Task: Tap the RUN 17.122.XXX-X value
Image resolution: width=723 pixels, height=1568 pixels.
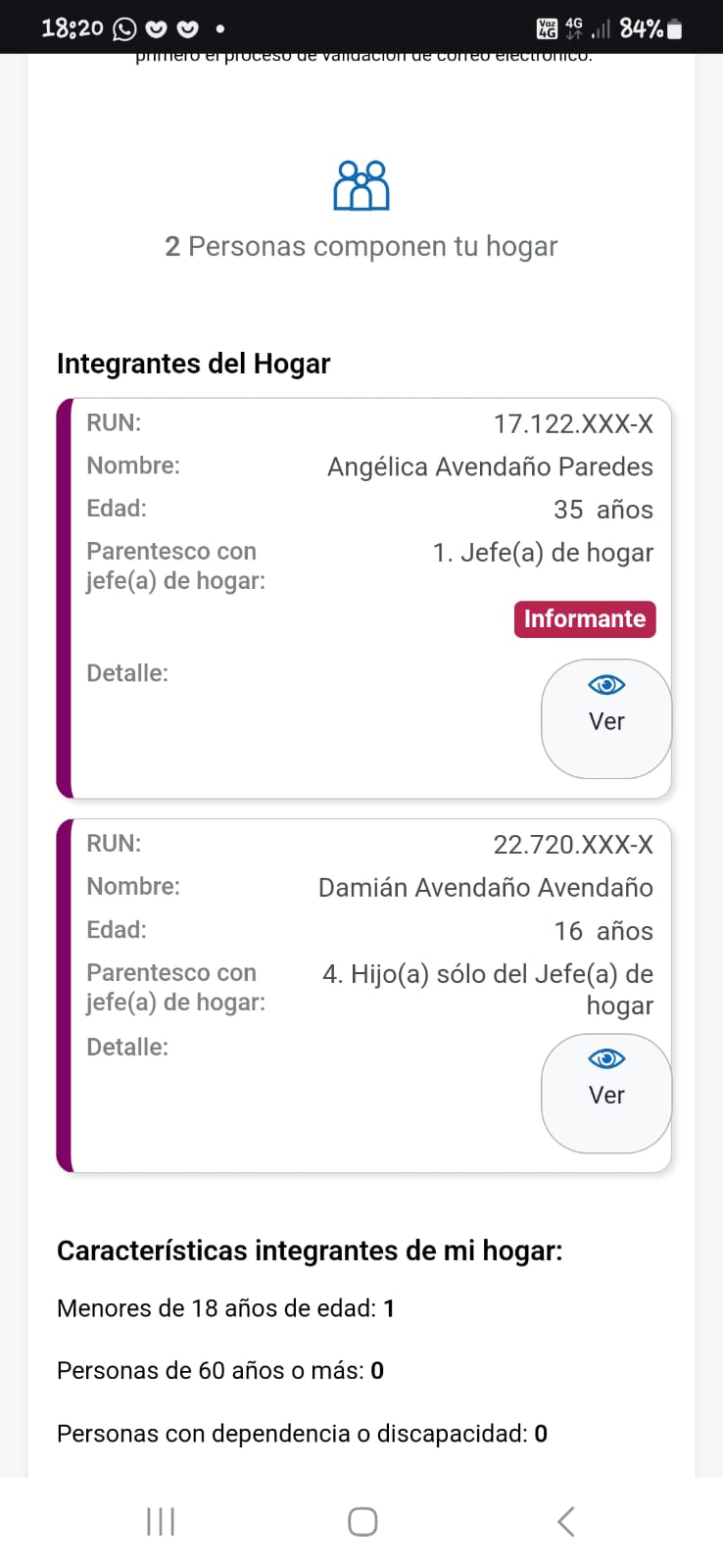Action: click(573, 423)
